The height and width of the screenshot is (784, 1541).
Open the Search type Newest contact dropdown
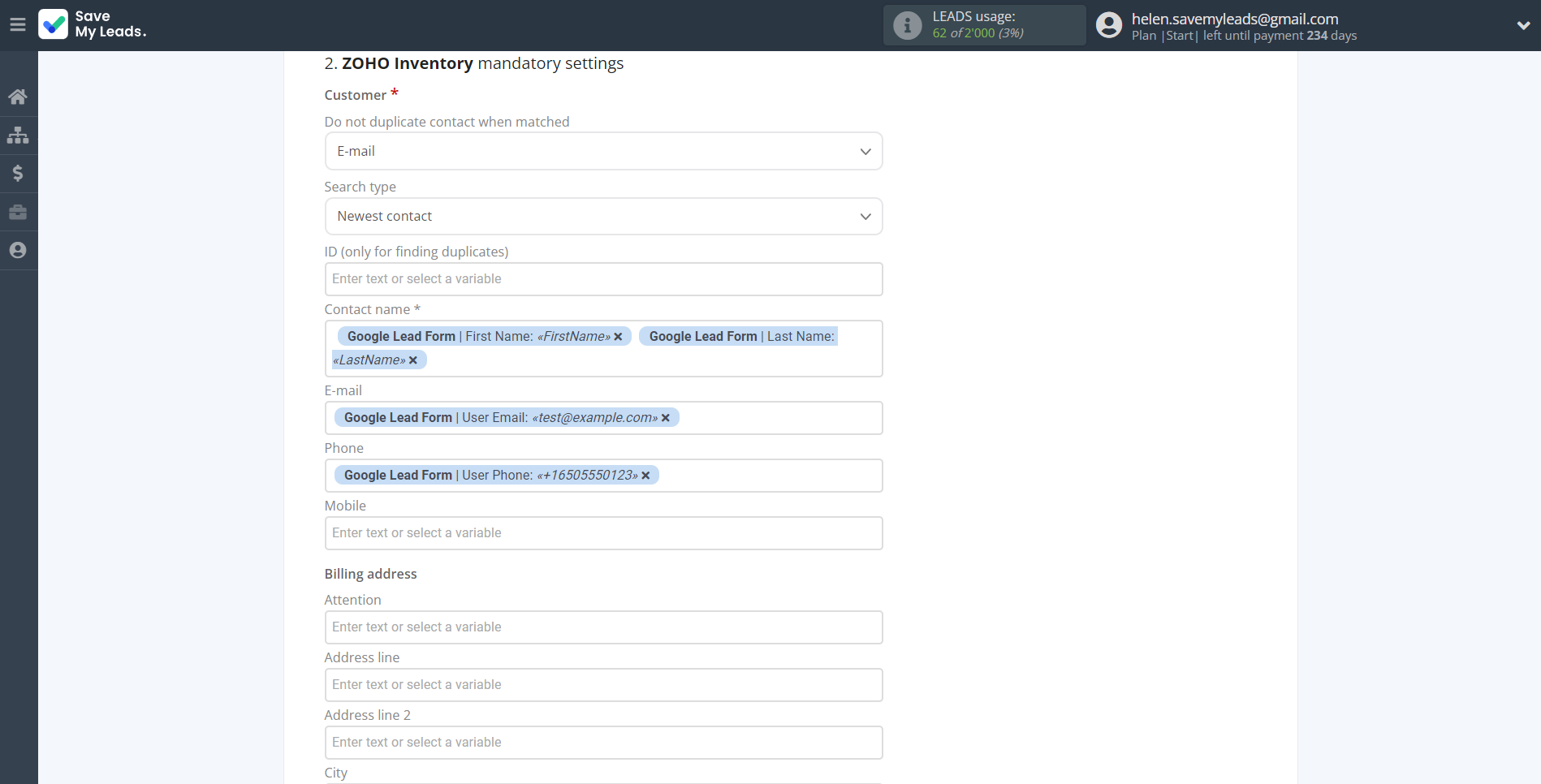point(603,216)
